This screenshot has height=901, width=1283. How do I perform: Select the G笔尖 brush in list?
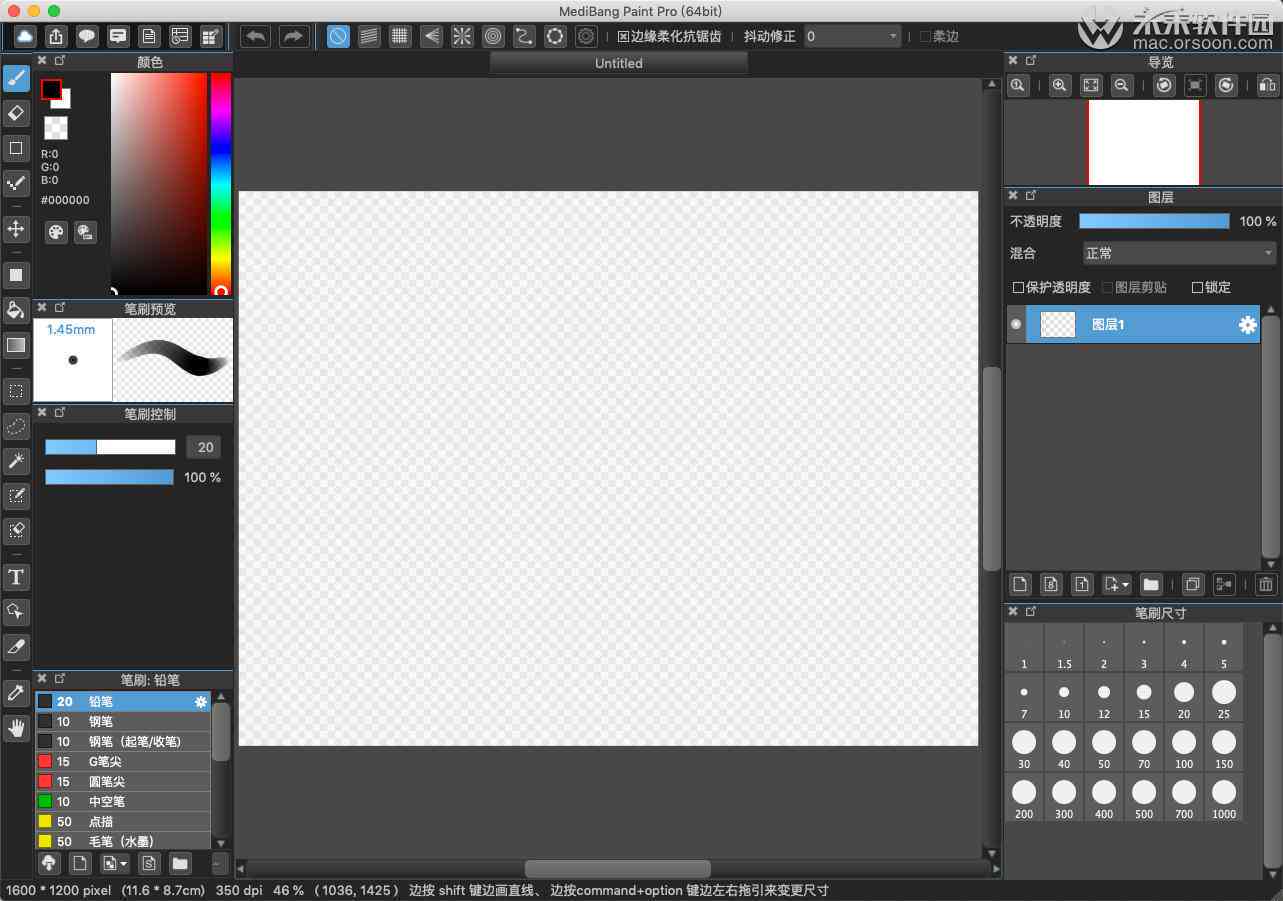[x=123, y=761]
